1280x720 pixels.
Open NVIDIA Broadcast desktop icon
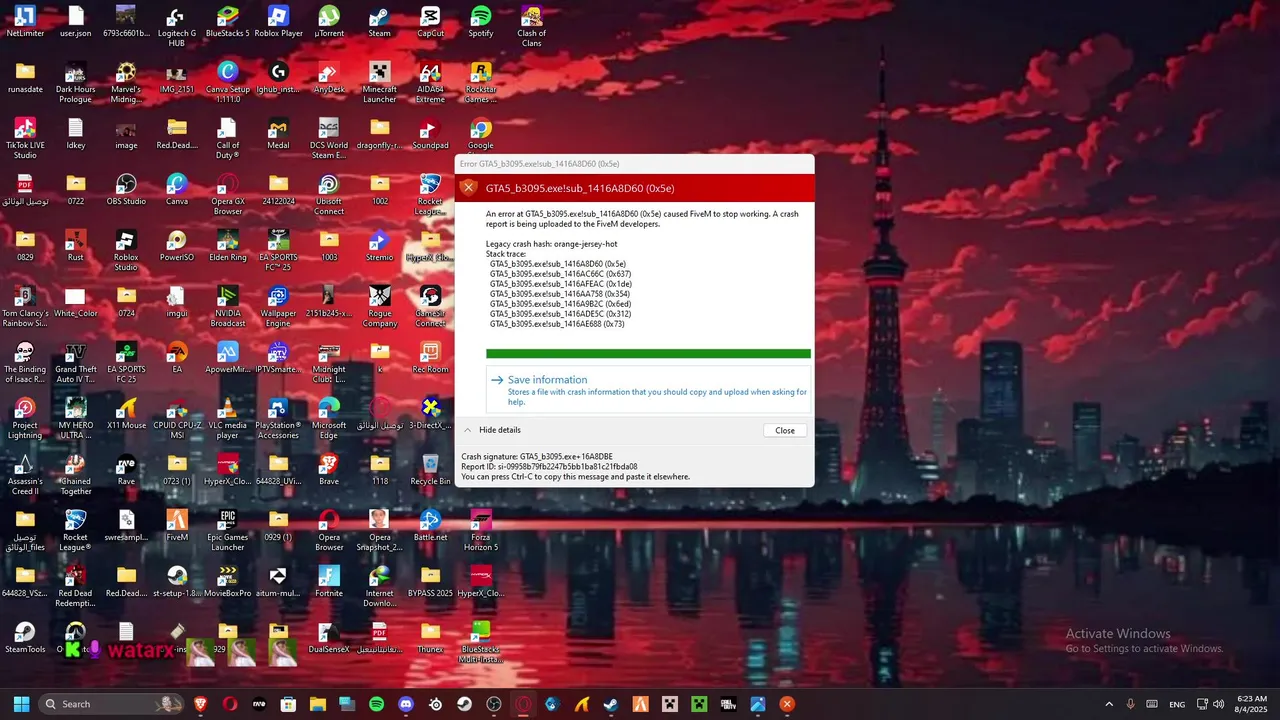pyautogui.click(x=228, y=306)
